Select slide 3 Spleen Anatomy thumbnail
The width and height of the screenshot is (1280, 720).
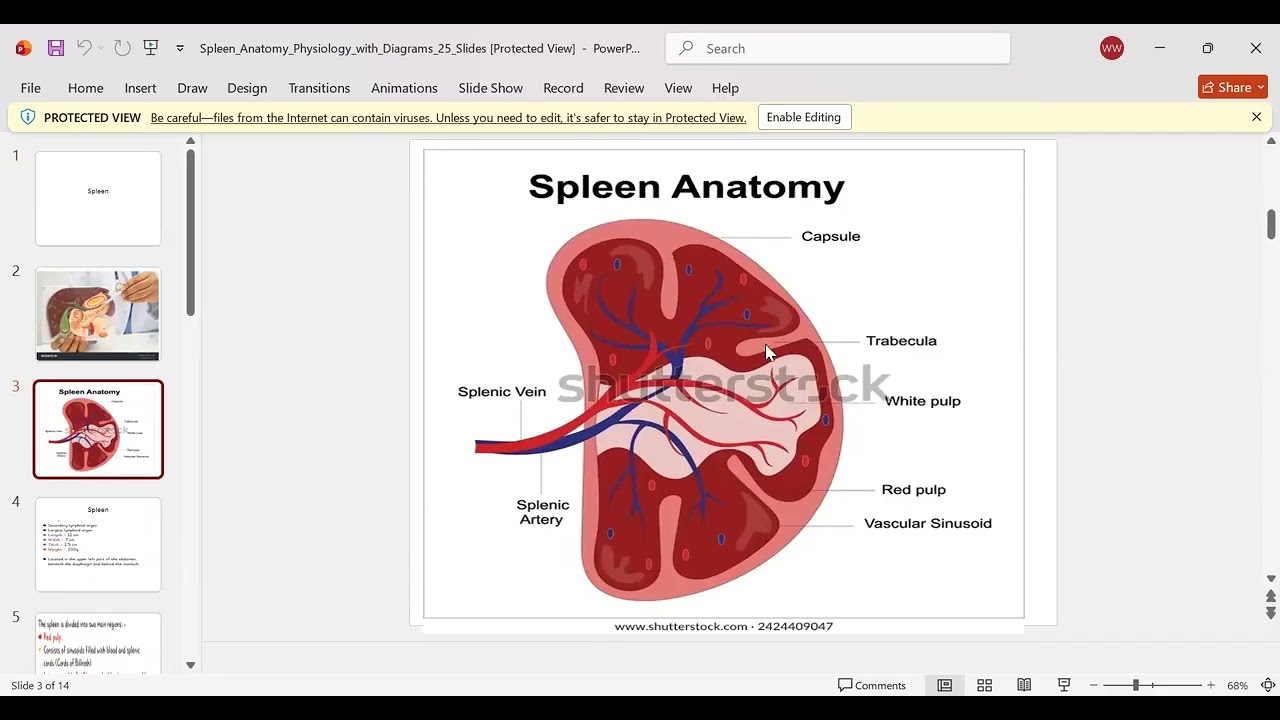click(x=98, y=429)
